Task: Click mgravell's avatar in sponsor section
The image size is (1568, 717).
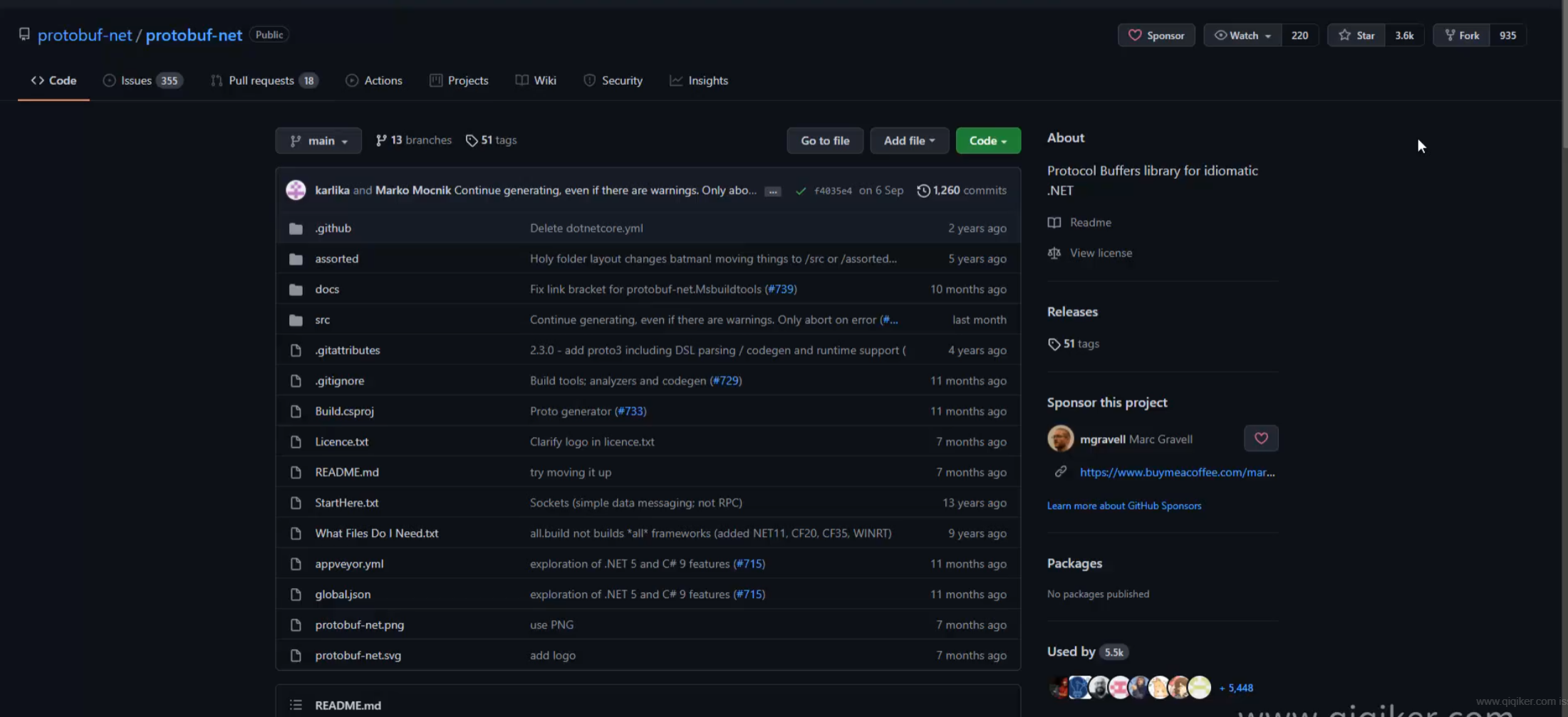Action: [x=1060, y=439]
